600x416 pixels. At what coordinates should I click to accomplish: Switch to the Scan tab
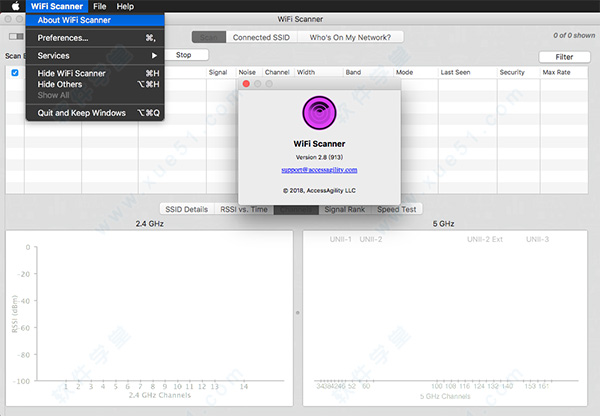pyautogui.click(x=209, y=37)
